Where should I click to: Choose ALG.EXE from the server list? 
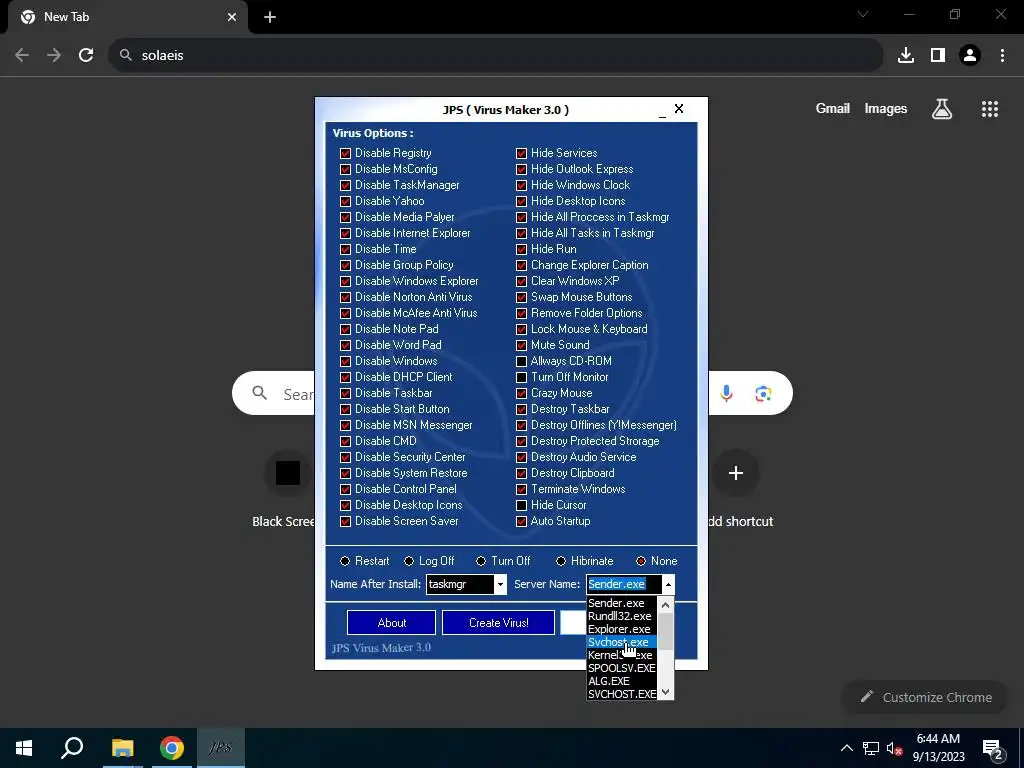pos(621,681)
